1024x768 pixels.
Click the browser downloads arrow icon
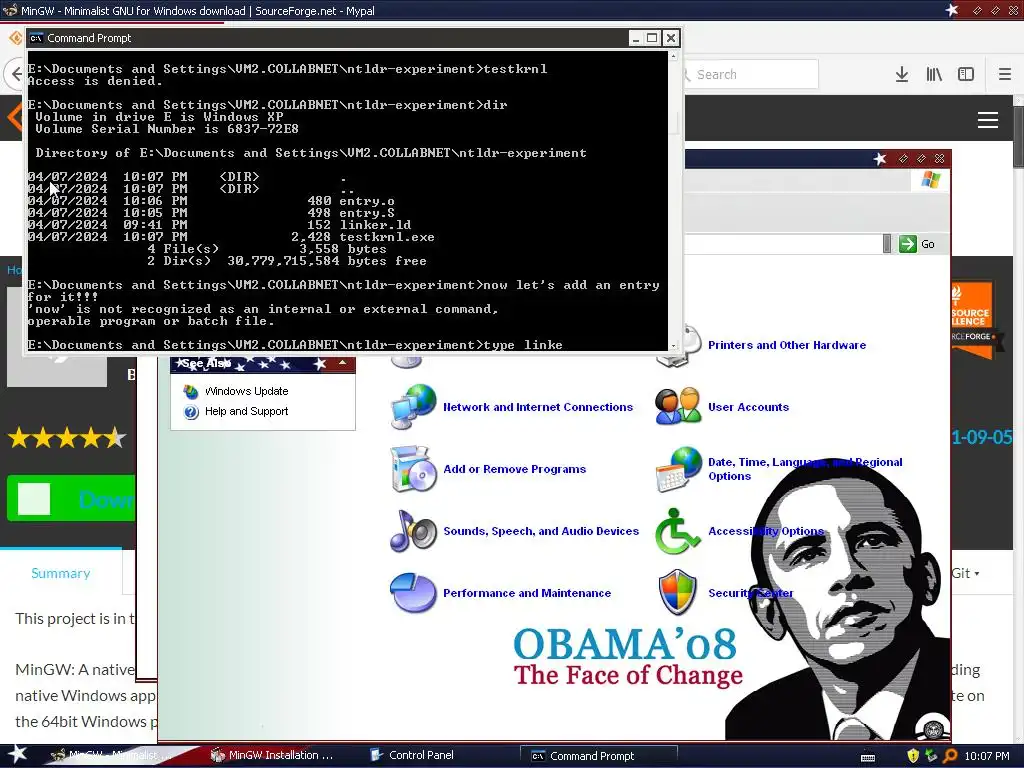[902, 74]
